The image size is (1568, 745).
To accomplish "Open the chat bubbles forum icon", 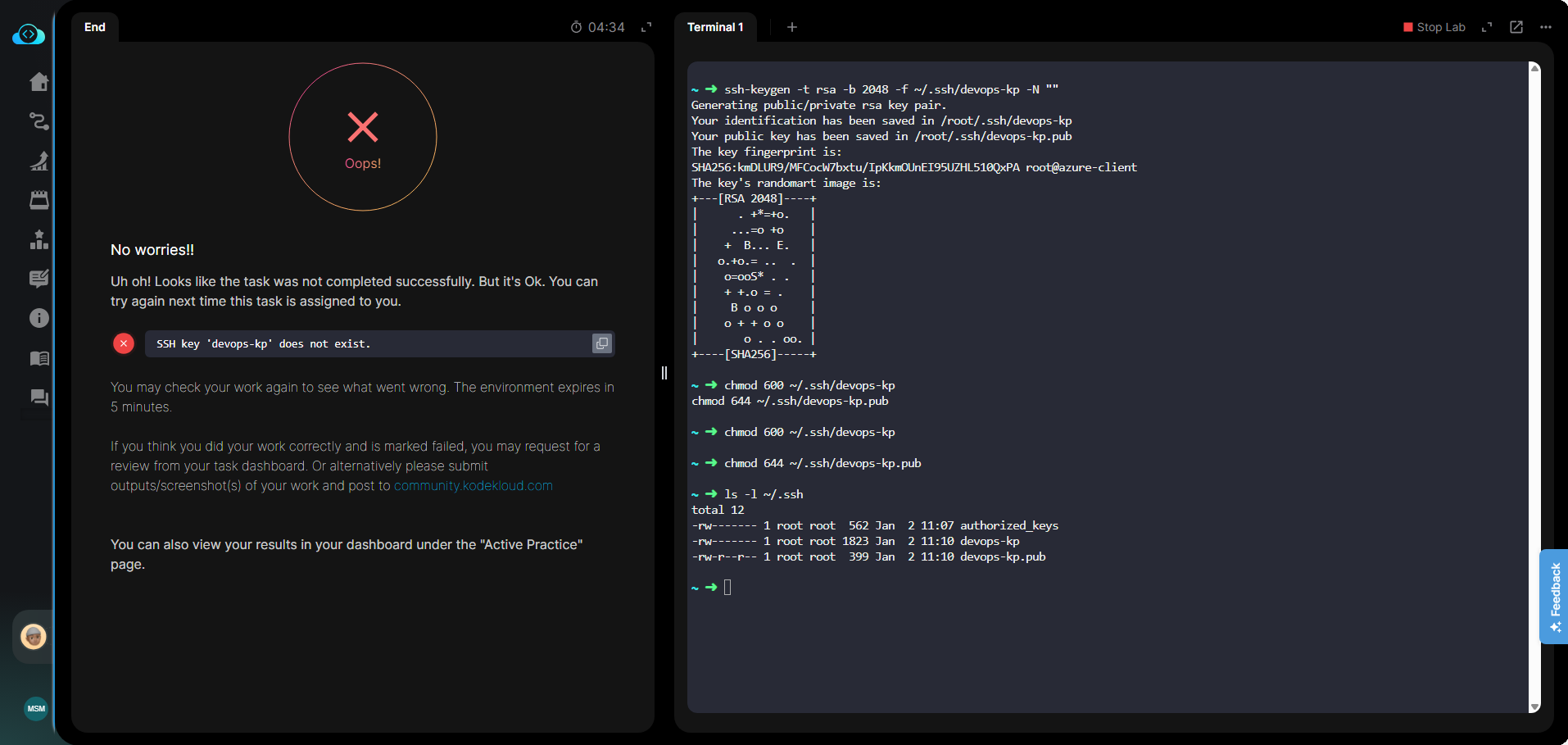I will tap(39, 397).
